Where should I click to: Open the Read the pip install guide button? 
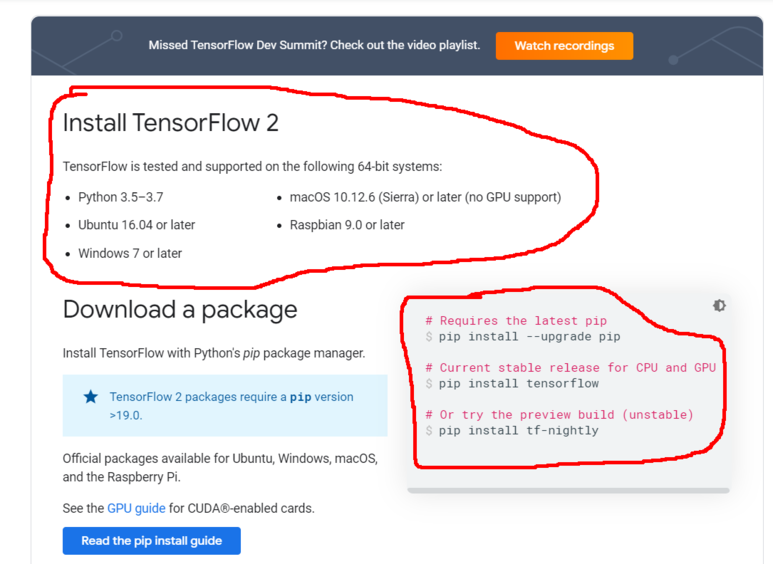pos(151,541)
